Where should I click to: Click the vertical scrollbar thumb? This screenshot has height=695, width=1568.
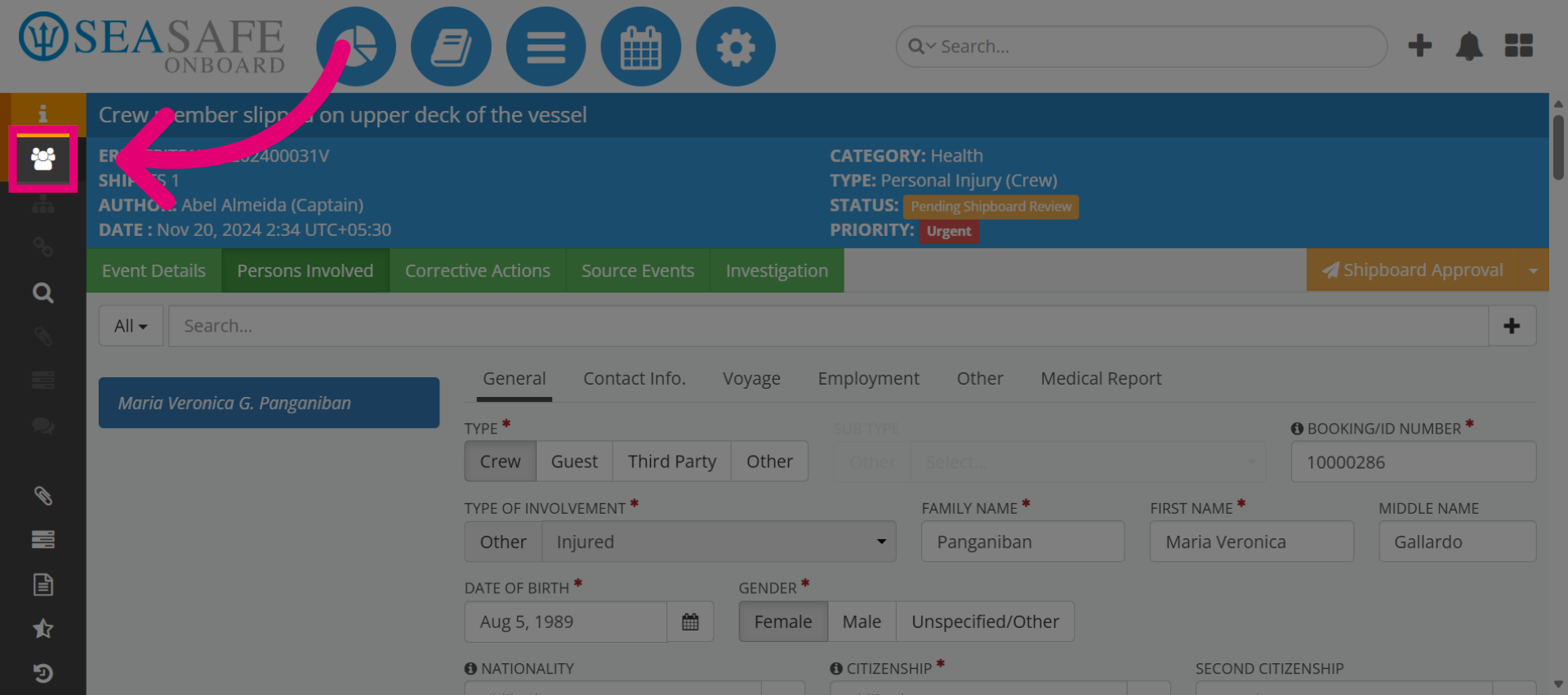coord(1558,147)
